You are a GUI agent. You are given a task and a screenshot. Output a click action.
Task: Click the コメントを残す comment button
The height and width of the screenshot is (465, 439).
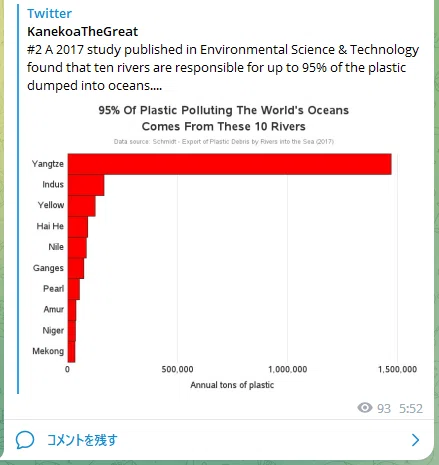click(82, 440)
